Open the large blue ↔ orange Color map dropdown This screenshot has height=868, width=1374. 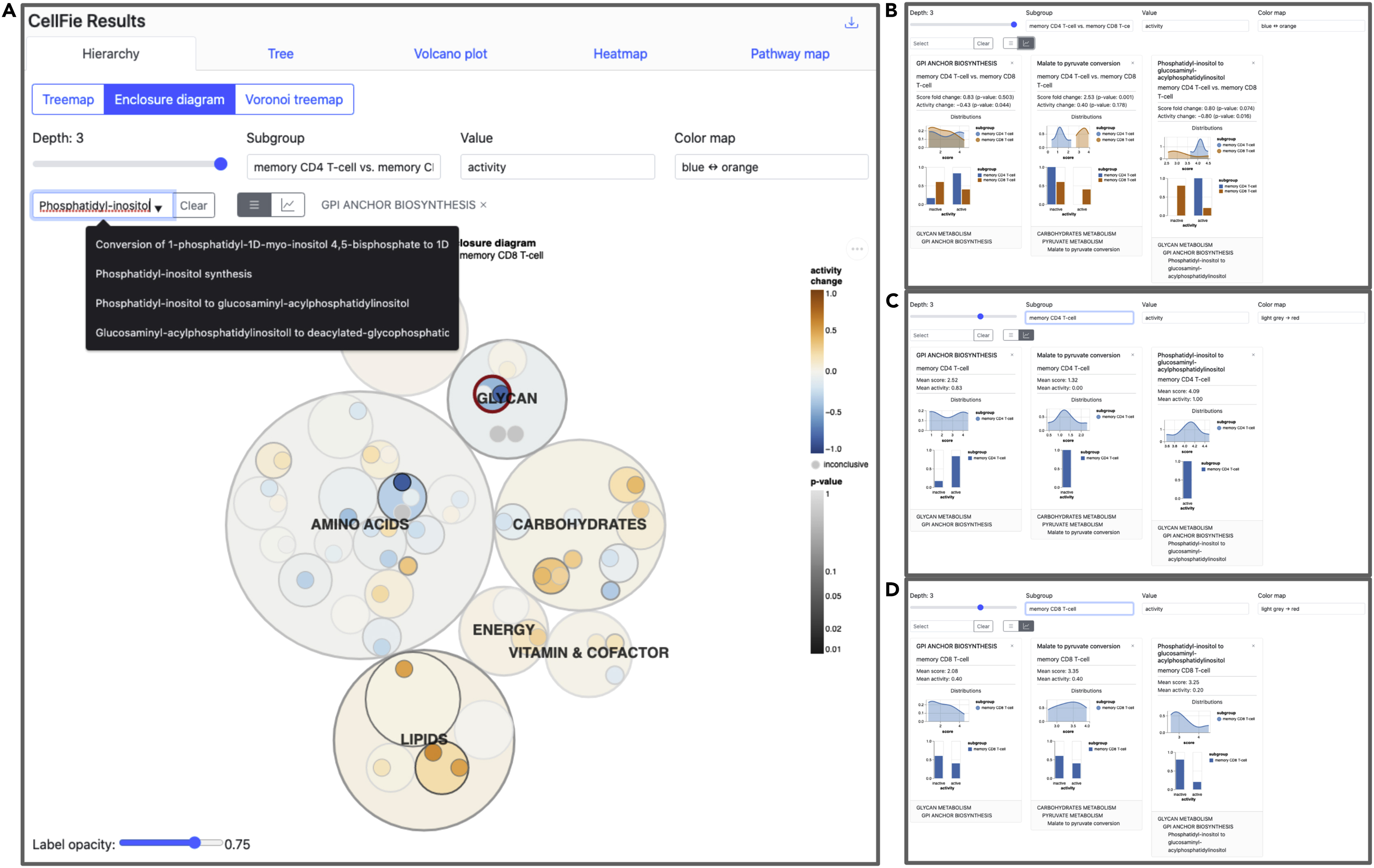coord(770,167)
